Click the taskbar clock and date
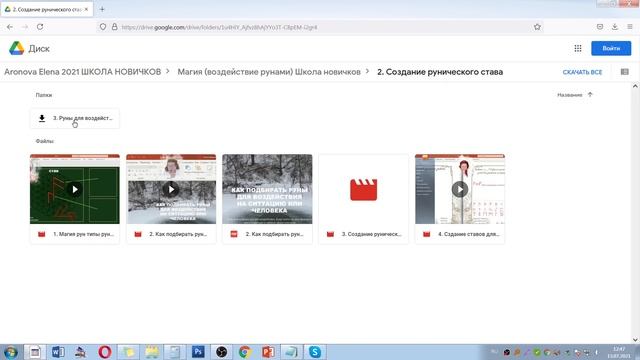This screenshot has height=360, width=640. (619, 352)
